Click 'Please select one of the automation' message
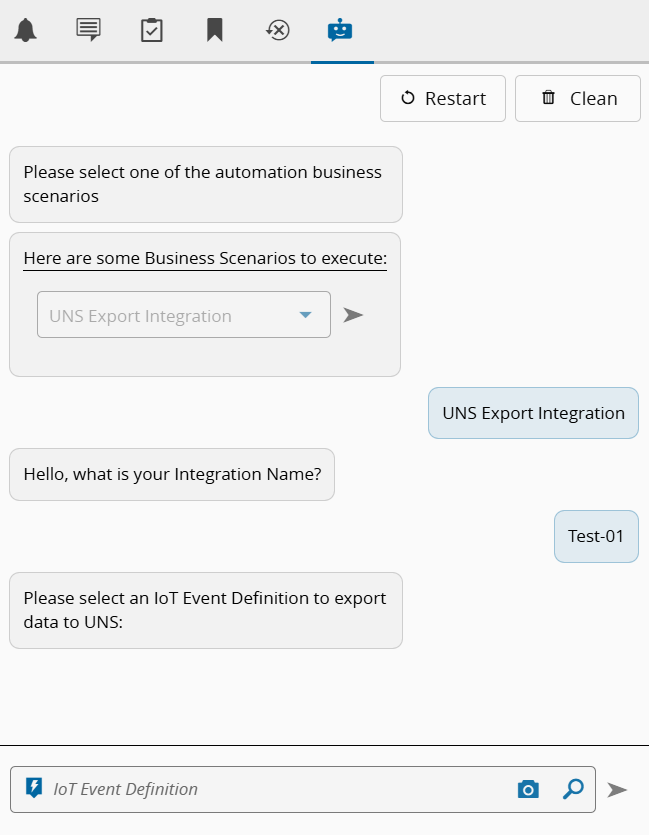The image size is (649, 835). [206, 184]
